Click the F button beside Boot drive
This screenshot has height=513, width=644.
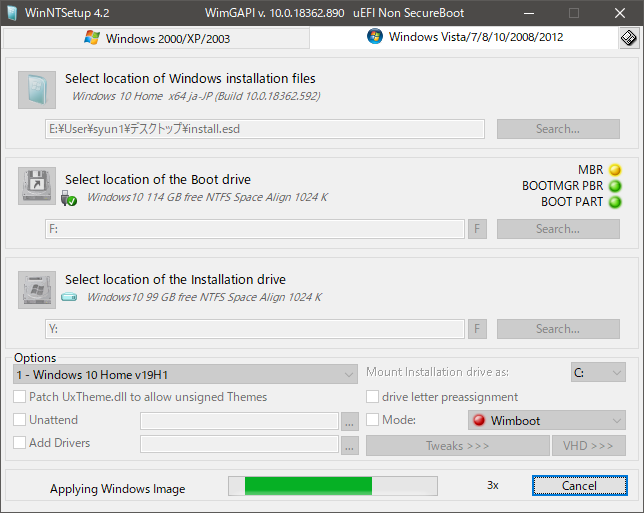[477, 229]
